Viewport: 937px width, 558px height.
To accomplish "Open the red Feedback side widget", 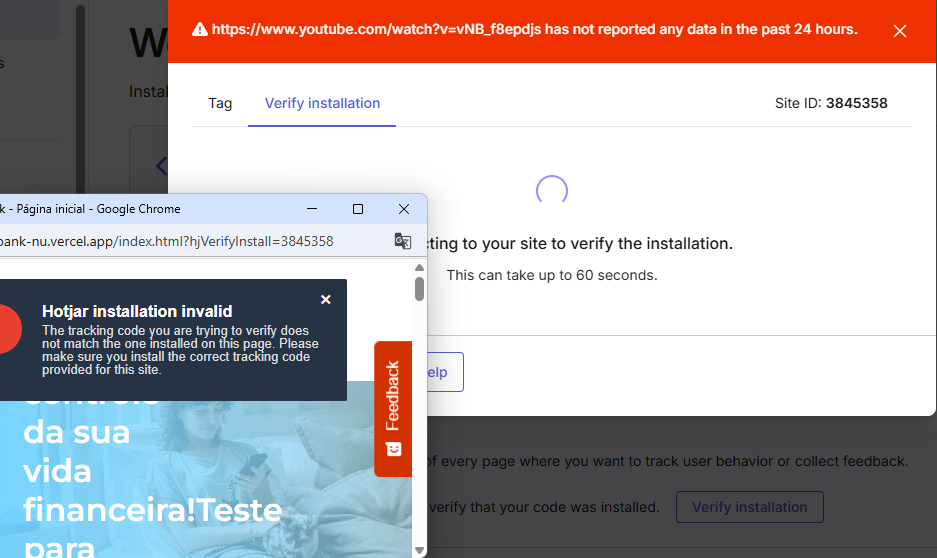I will pyautogui.click(x=393, y=396).
